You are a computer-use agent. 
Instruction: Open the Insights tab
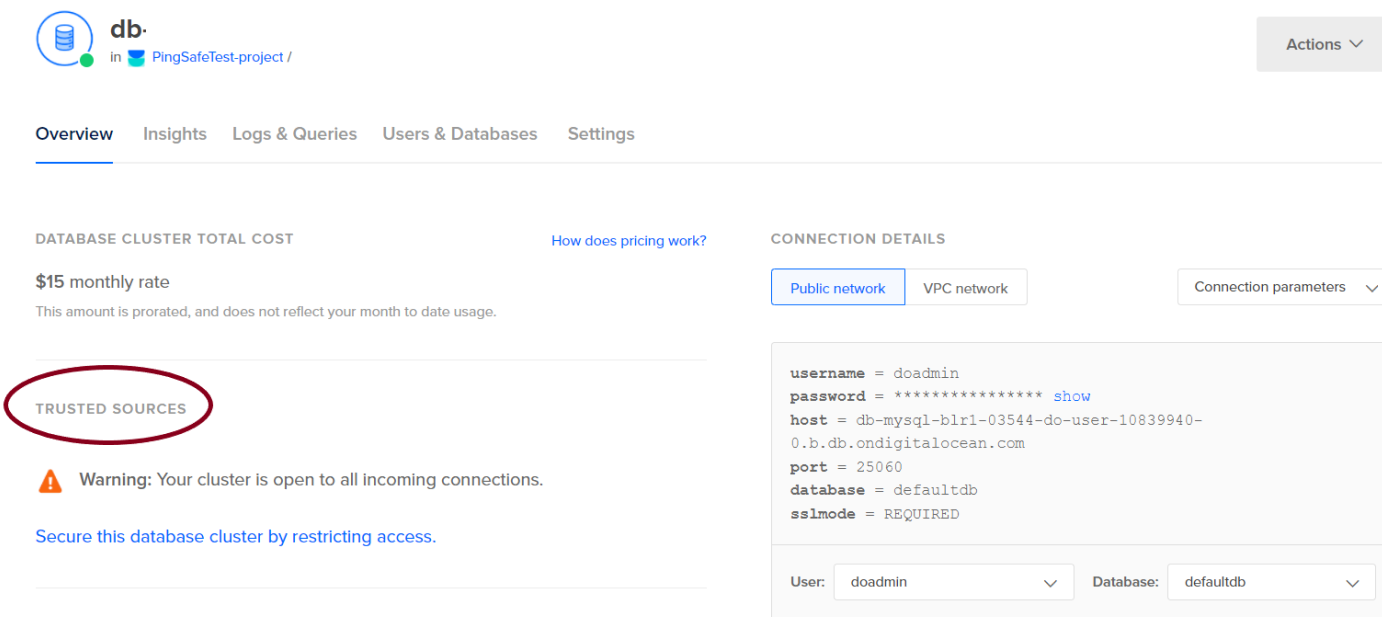click(175, 134)
